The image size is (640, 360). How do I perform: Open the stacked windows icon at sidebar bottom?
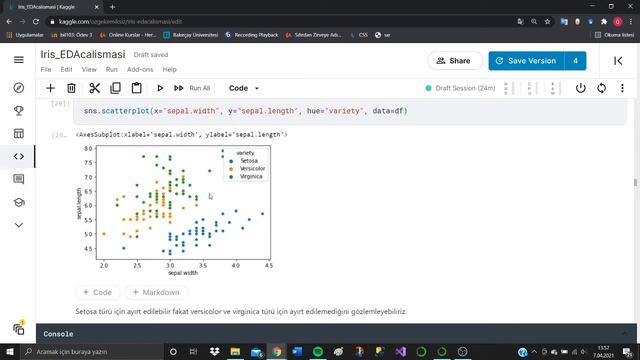[19, 329]
